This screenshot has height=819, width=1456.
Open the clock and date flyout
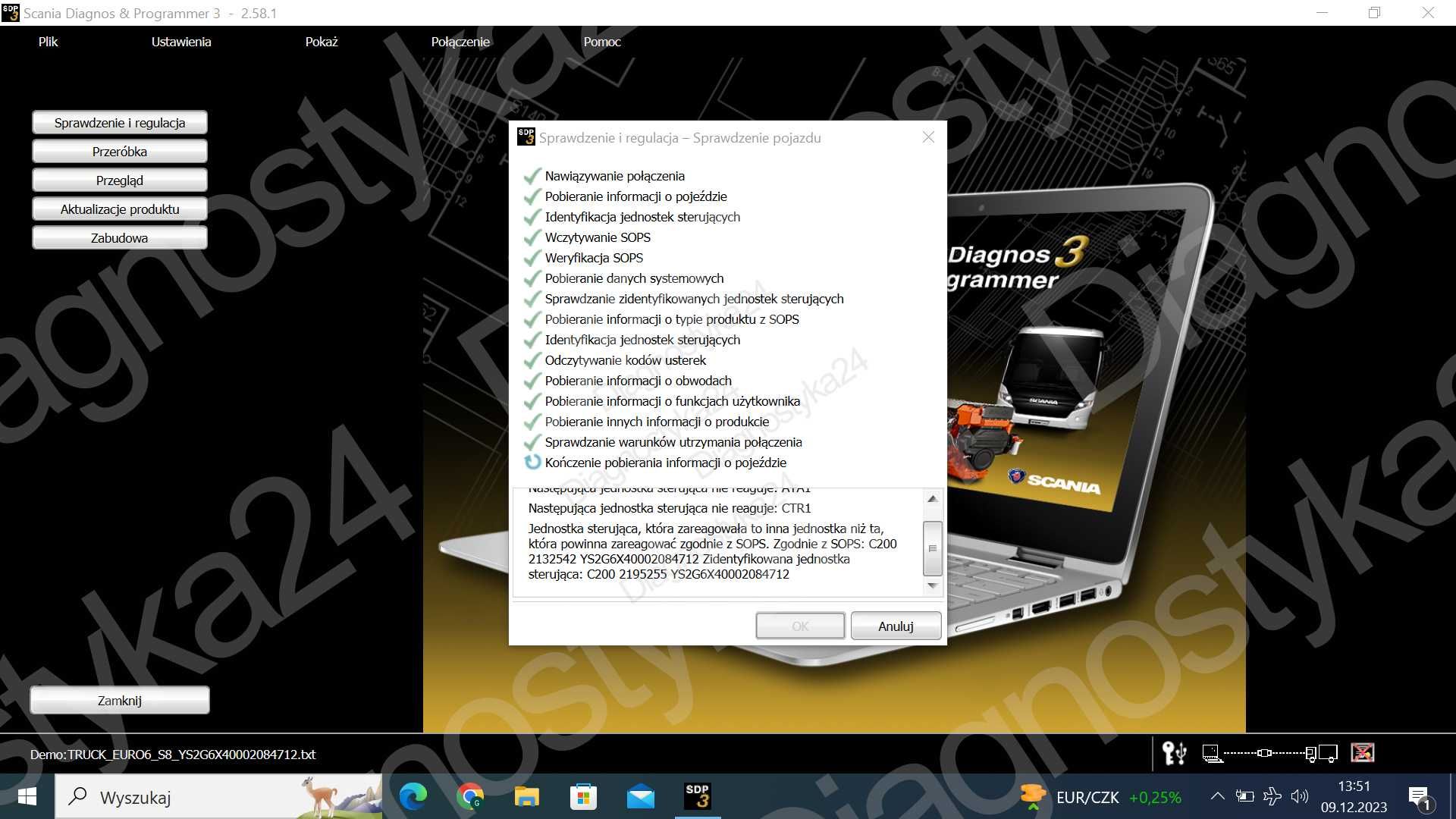pos(1354,797)
